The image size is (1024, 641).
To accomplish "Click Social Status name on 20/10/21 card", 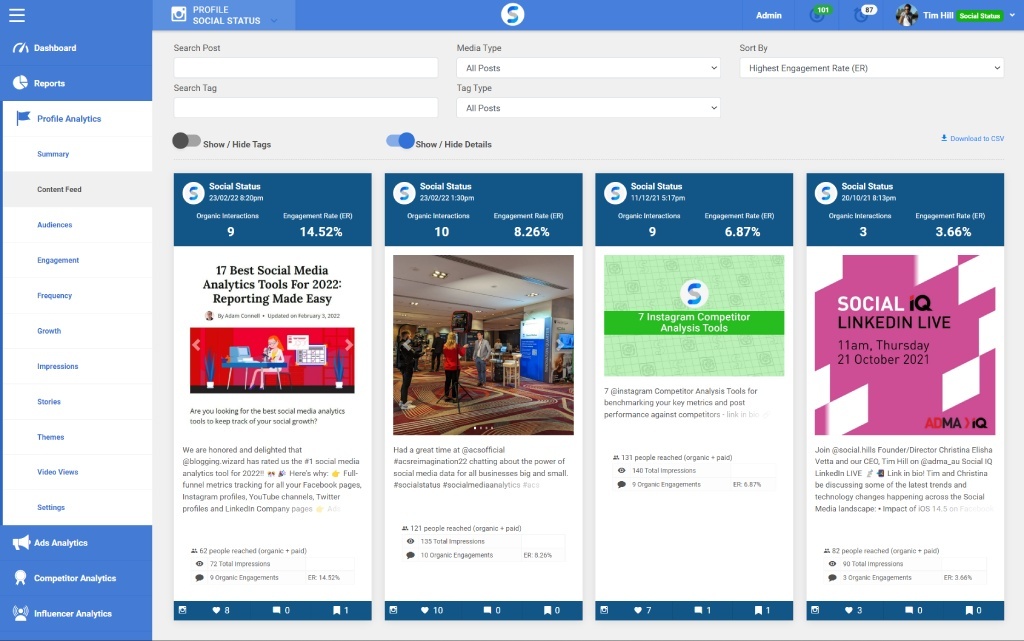I will [867, 186].
